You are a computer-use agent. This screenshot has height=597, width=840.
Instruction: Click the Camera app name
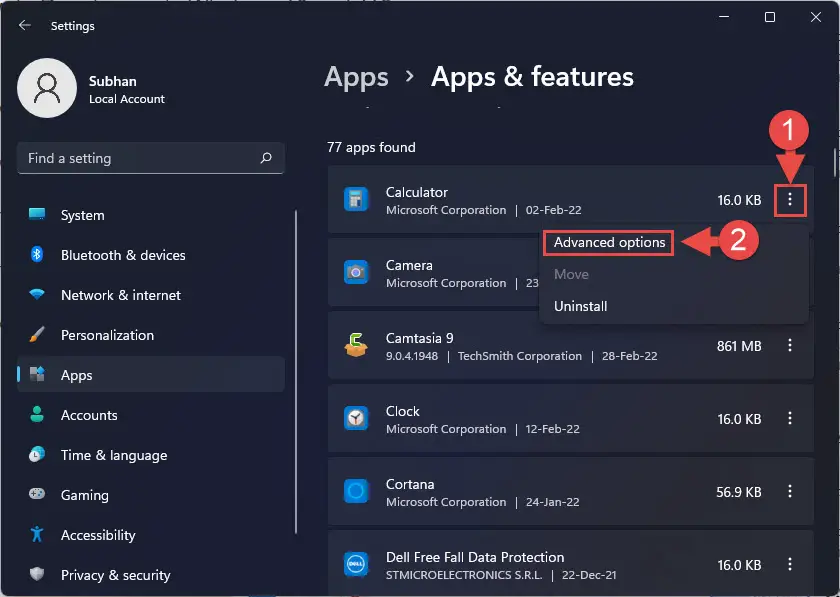pyautogui.click(x=409, y=265)
